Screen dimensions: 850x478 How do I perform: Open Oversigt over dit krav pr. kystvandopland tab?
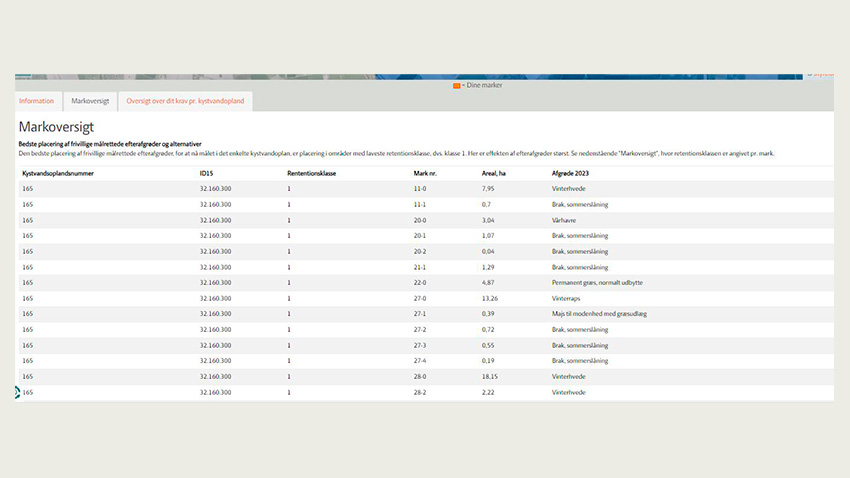(185, 101)
